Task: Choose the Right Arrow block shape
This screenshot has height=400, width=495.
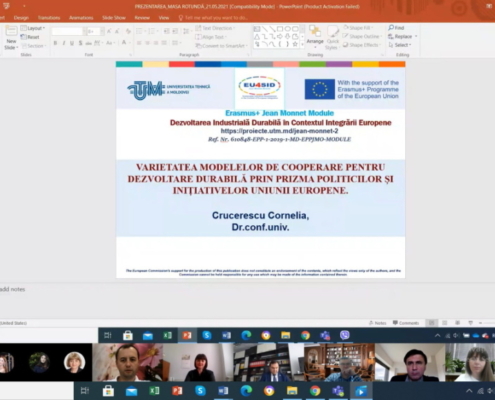Action: tap(280, 37)
